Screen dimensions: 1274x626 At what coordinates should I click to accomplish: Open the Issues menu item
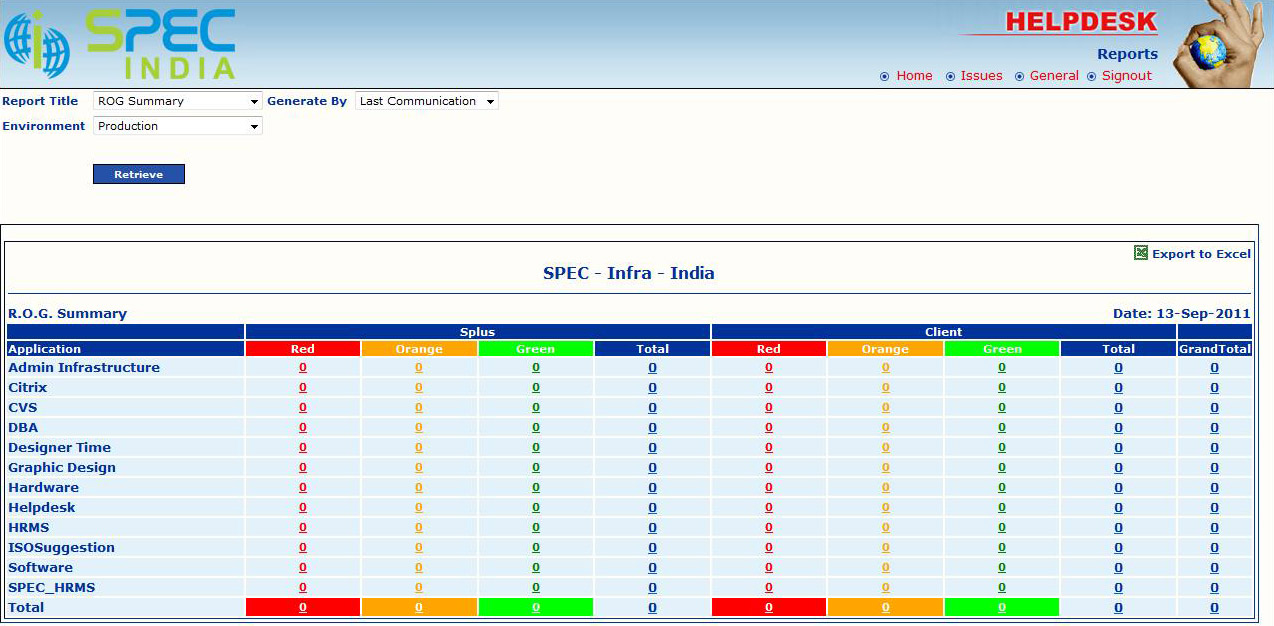(981, 76)
